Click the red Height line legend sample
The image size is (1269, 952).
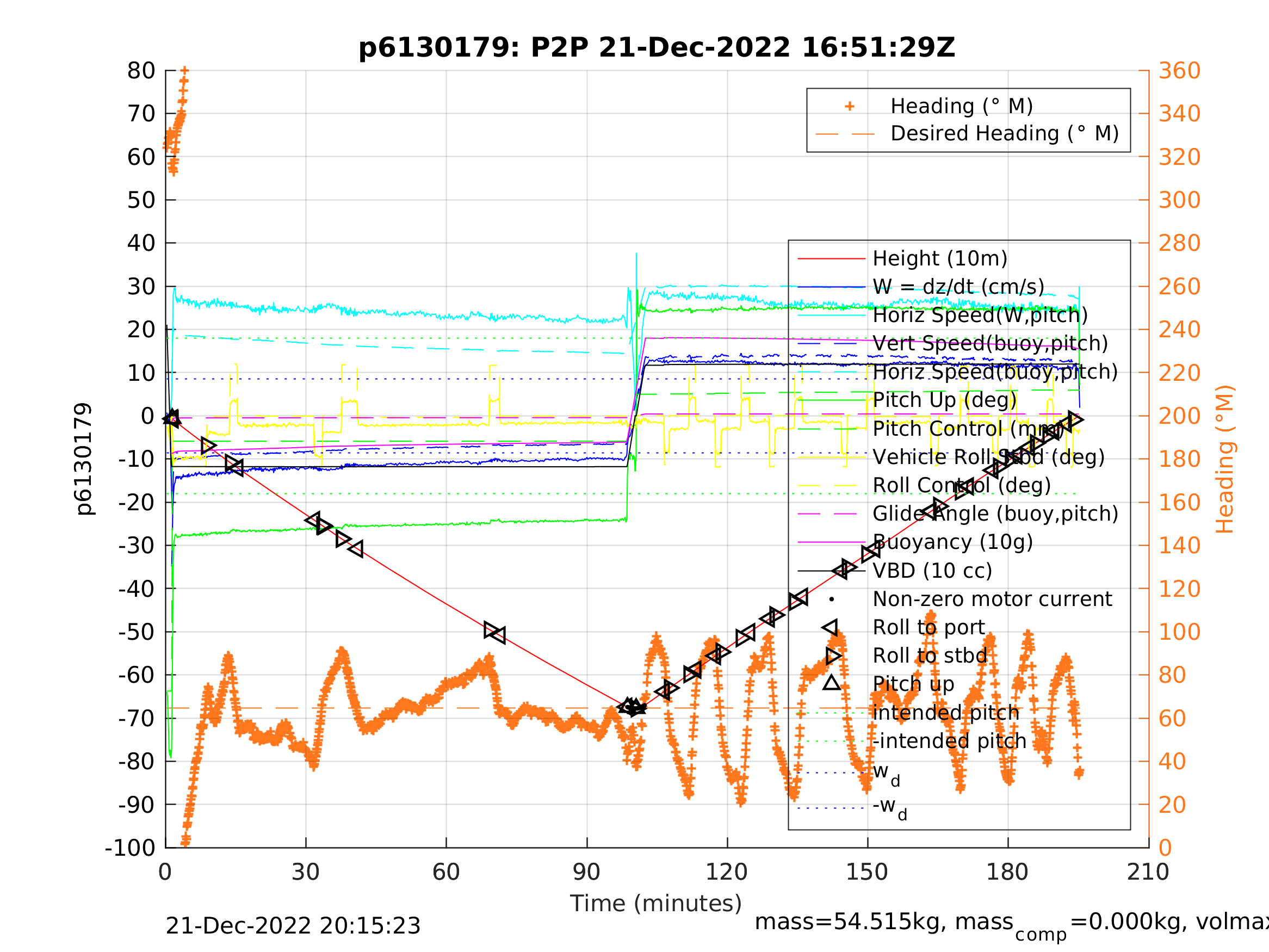[832, 259]
